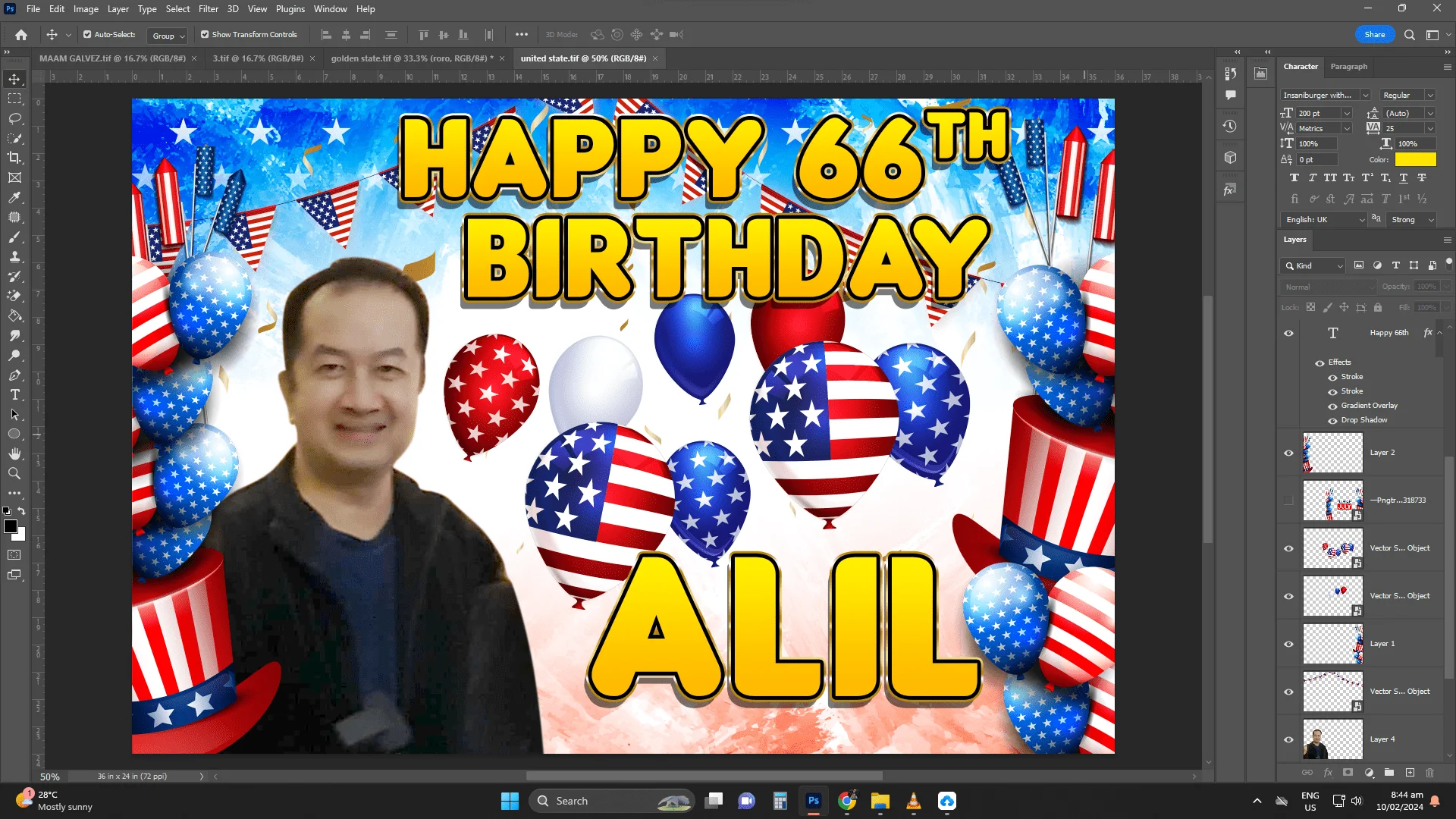Toggle Show Transform Controls checkbox
The height and width of the screenshot is (819, 1456).
205,35
